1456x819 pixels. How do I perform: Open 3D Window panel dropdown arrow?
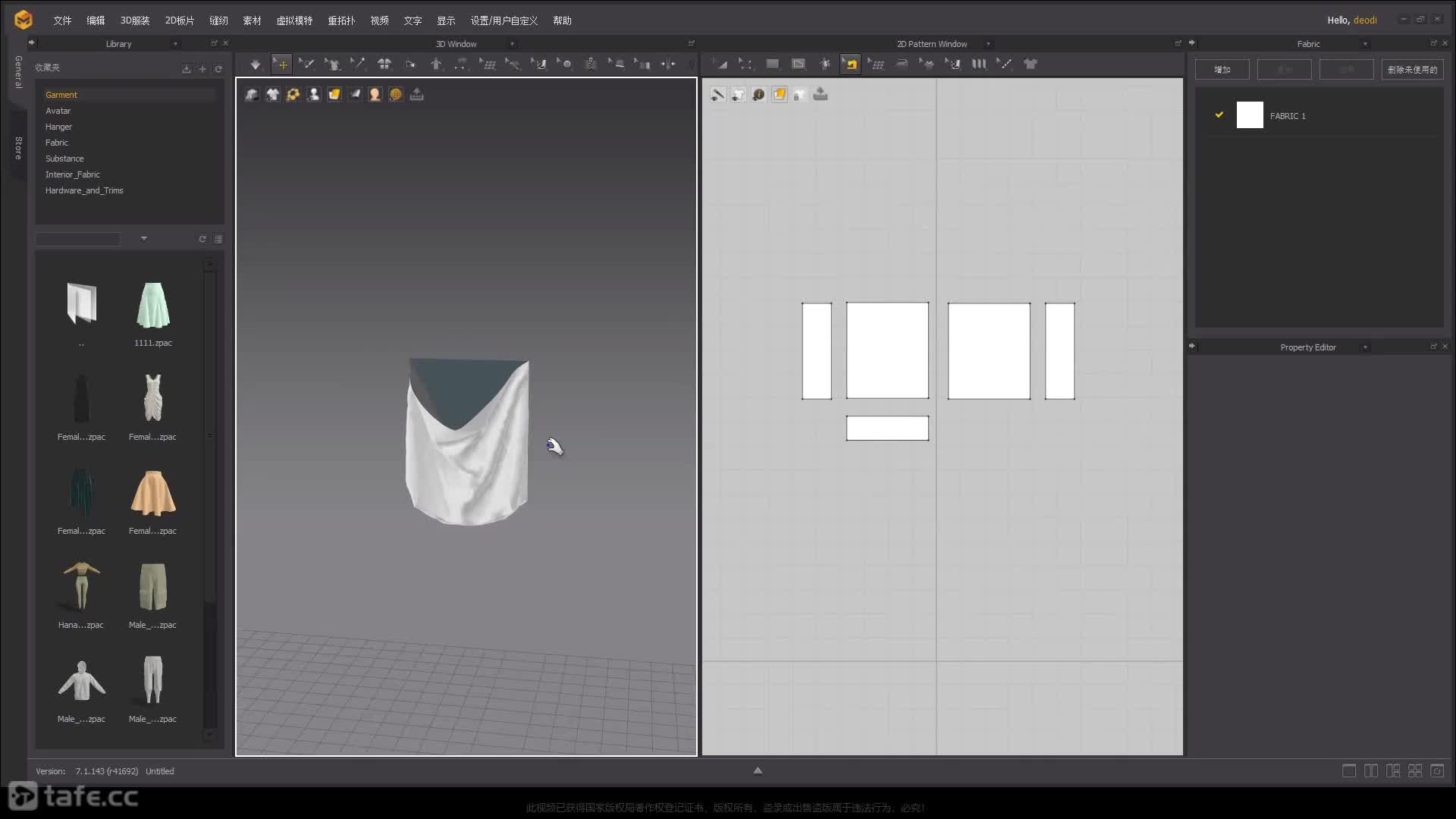512,44
